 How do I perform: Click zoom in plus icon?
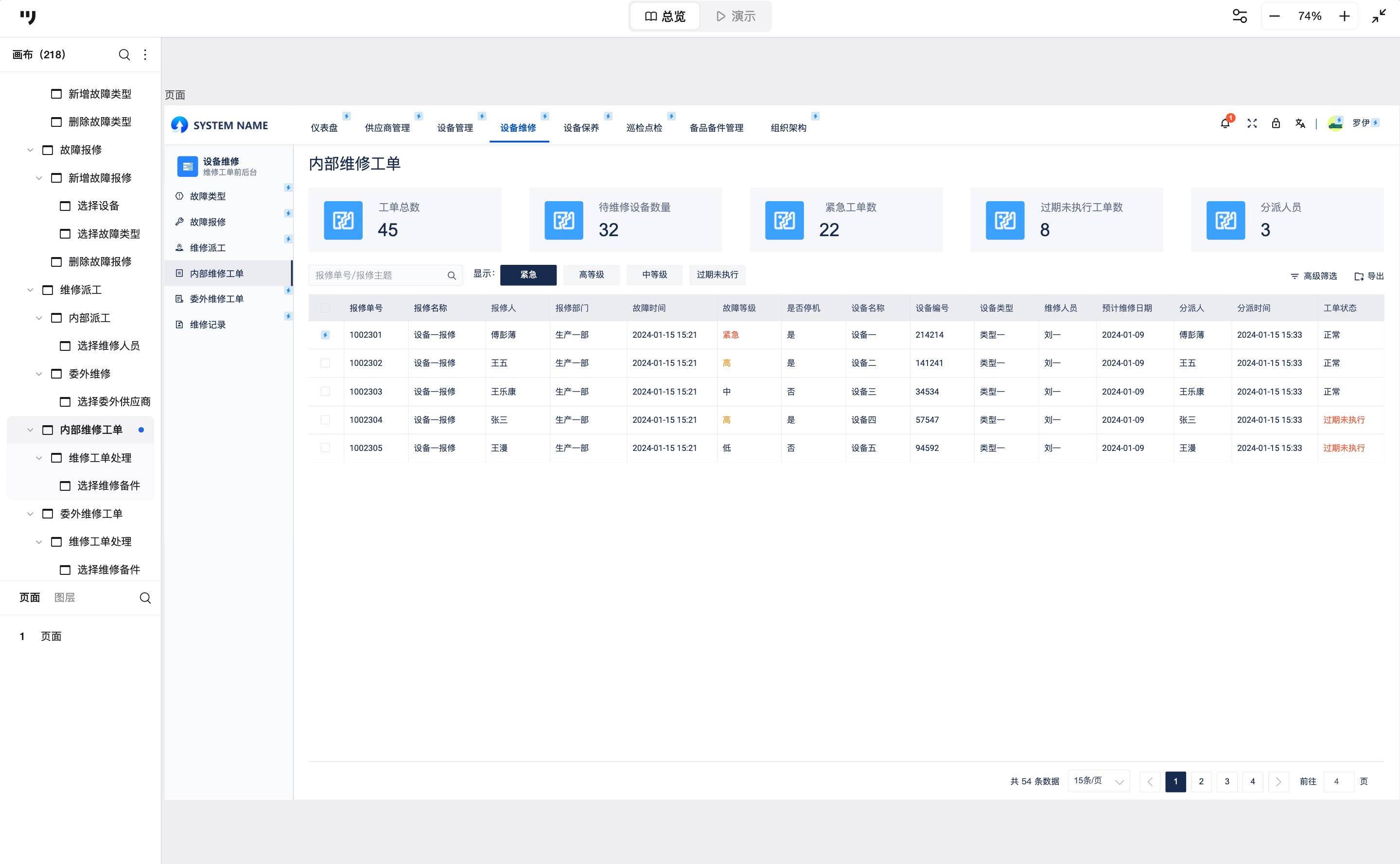[x=1344, y=16]
